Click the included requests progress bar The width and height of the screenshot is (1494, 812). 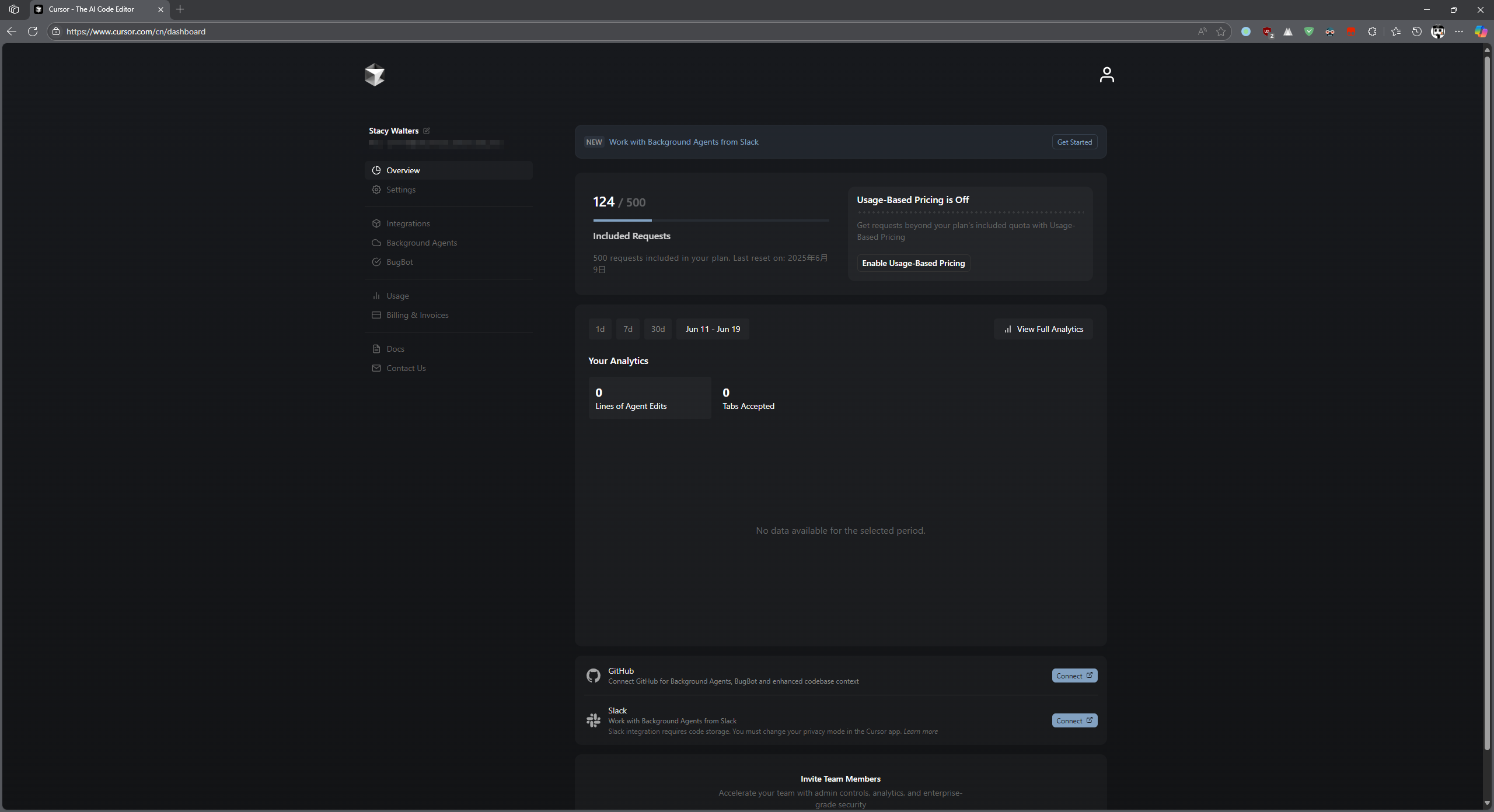(711, 220)
